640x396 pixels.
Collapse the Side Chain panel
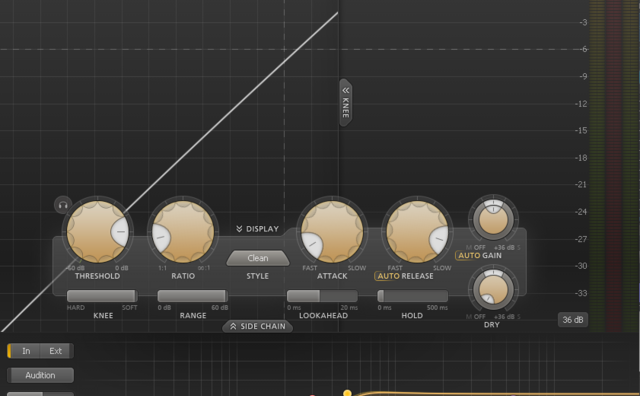pos(258,326)
